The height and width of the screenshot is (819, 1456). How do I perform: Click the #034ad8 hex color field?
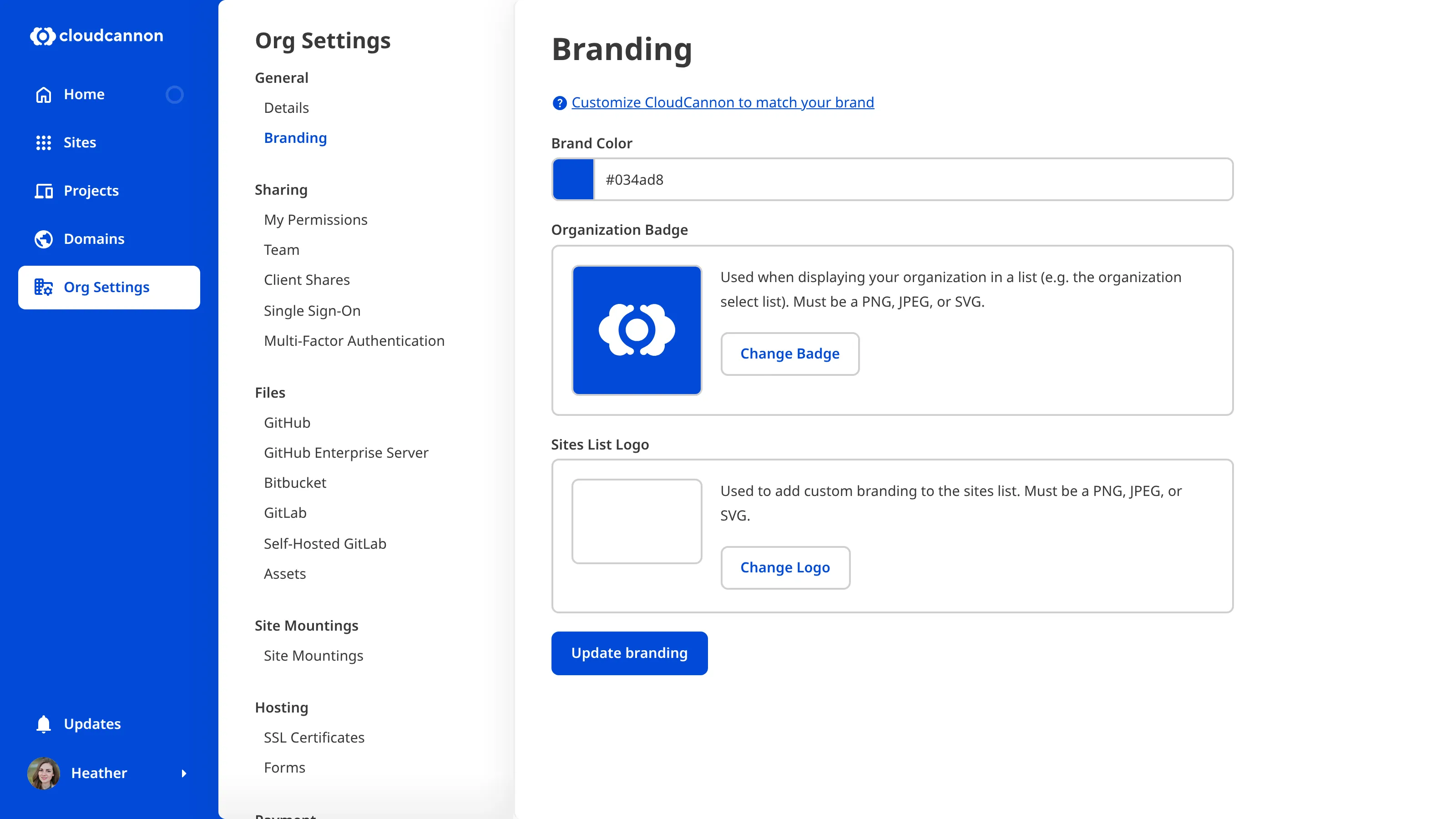click(735, 179)
